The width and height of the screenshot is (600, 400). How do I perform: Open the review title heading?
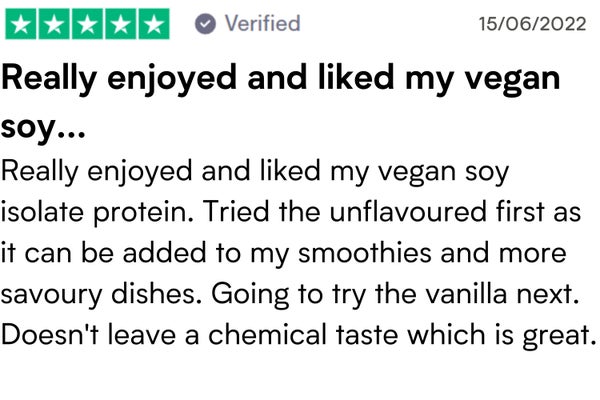pyautogui.click(x=280, y=101)
